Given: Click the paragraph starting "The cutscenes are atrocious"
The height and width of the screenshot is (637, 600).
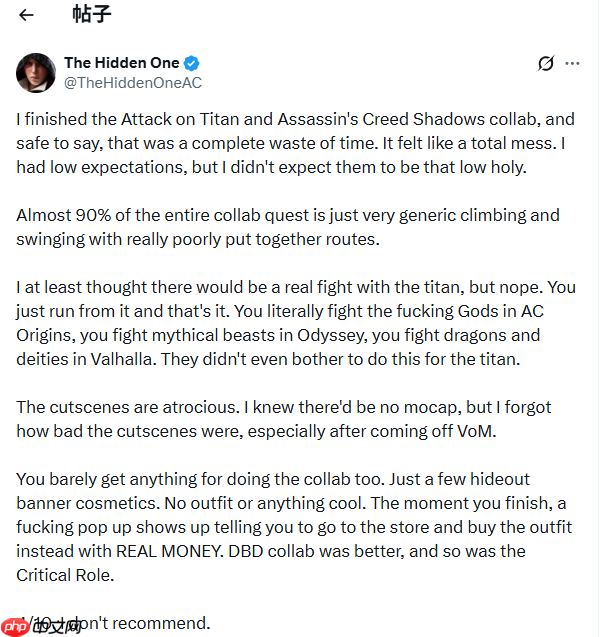Looking at the screenshot, I should pos(283,419).
